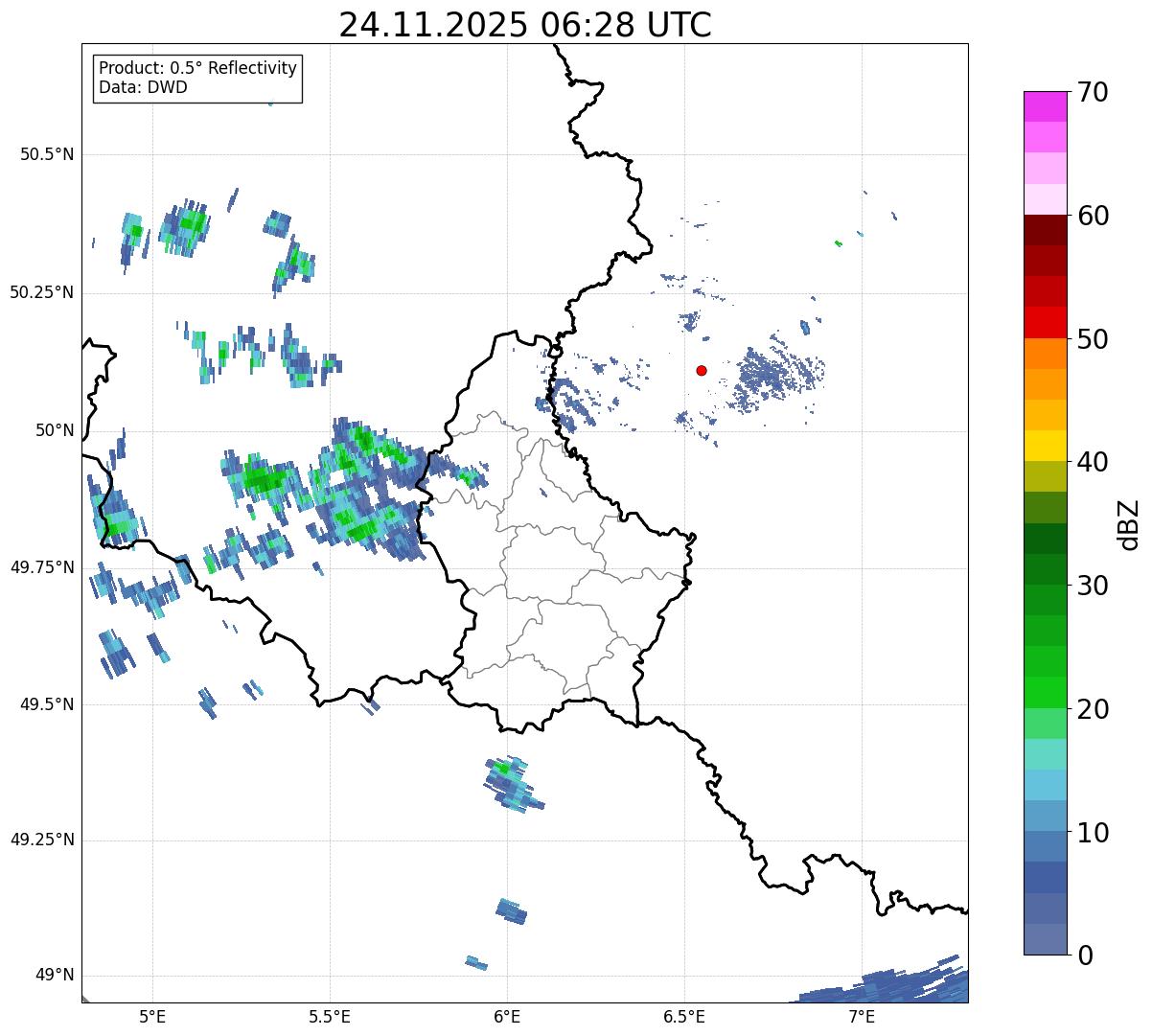Click the red 50 dBZ colorbar segment
The height and width of the screenshot is (1036, 1152).
(1047, 322)
